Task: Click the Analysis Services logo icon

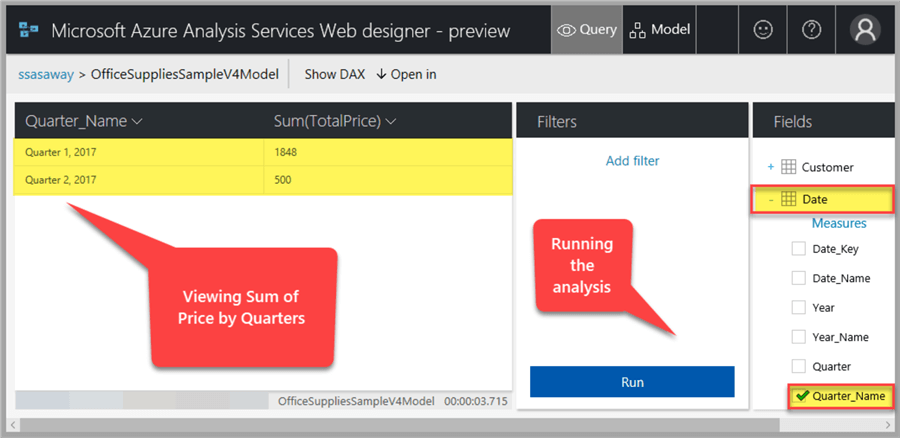Action: 29,30
